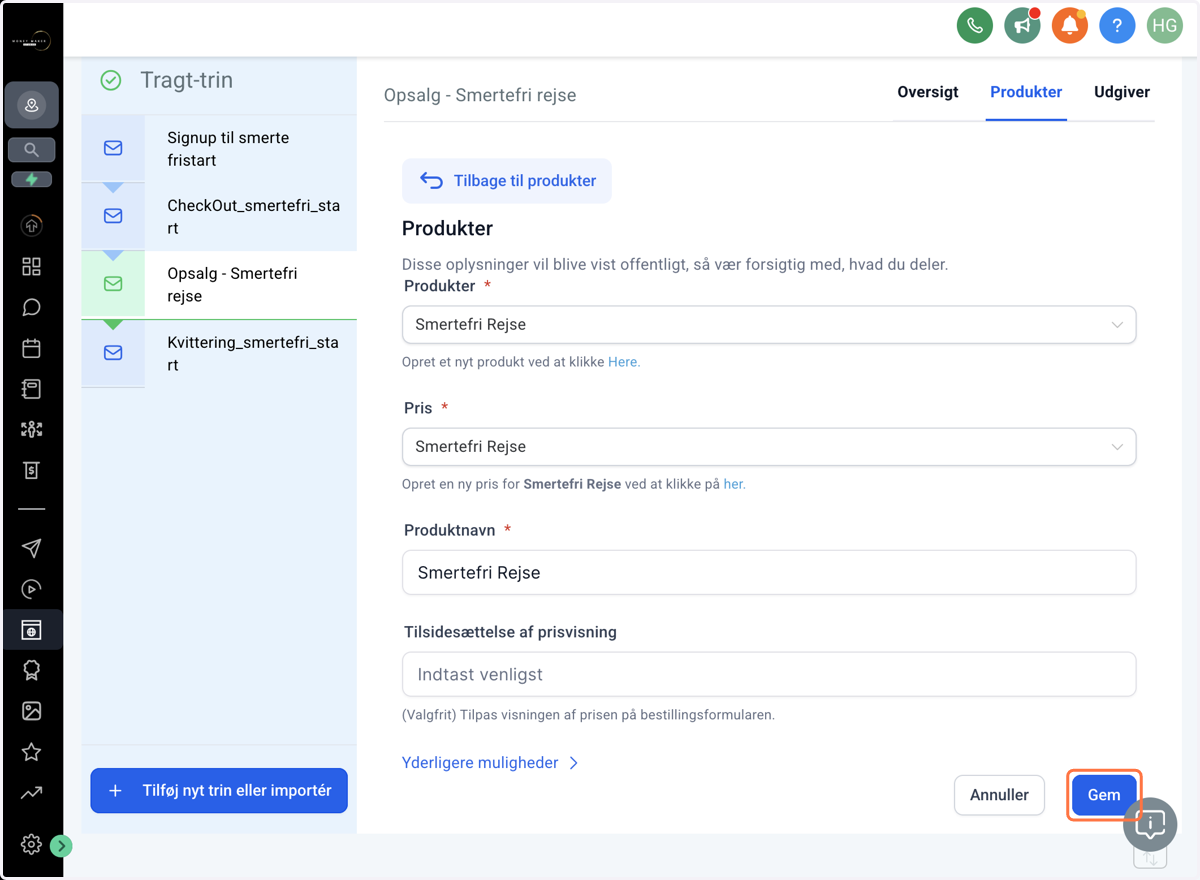
Task: Click the green mail icon for Opsalg step
Action: point(113,284)
